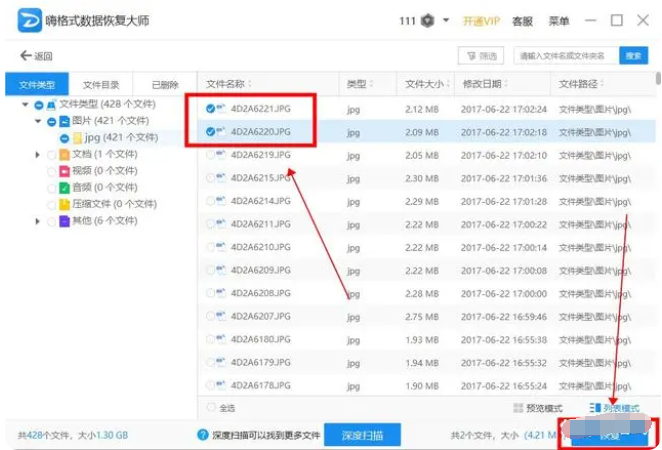The height and width of the screenshot is (450, 662).
Task: Switch to the 文件目录 tab
Action: (101, 85)
